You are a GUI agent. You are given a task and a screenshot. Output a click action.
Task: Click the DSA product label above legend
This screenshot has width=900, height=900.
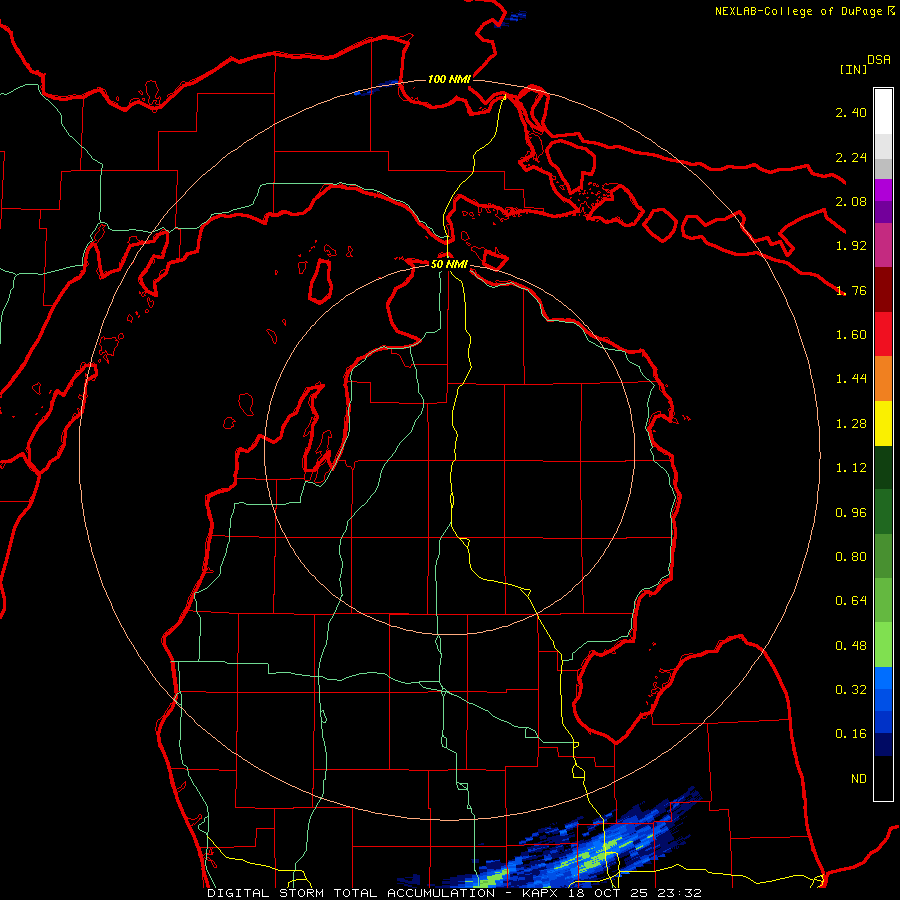[879, 60]
